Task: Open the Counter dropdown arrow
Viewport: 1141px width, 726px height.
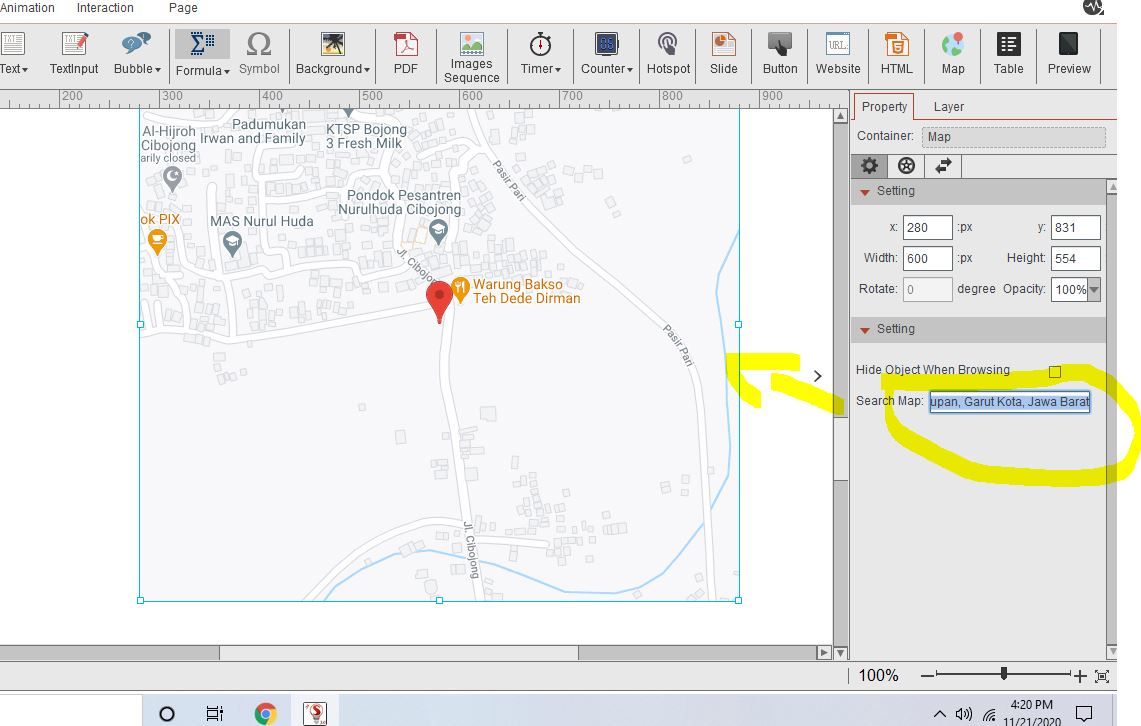Action: click(629, 70)
